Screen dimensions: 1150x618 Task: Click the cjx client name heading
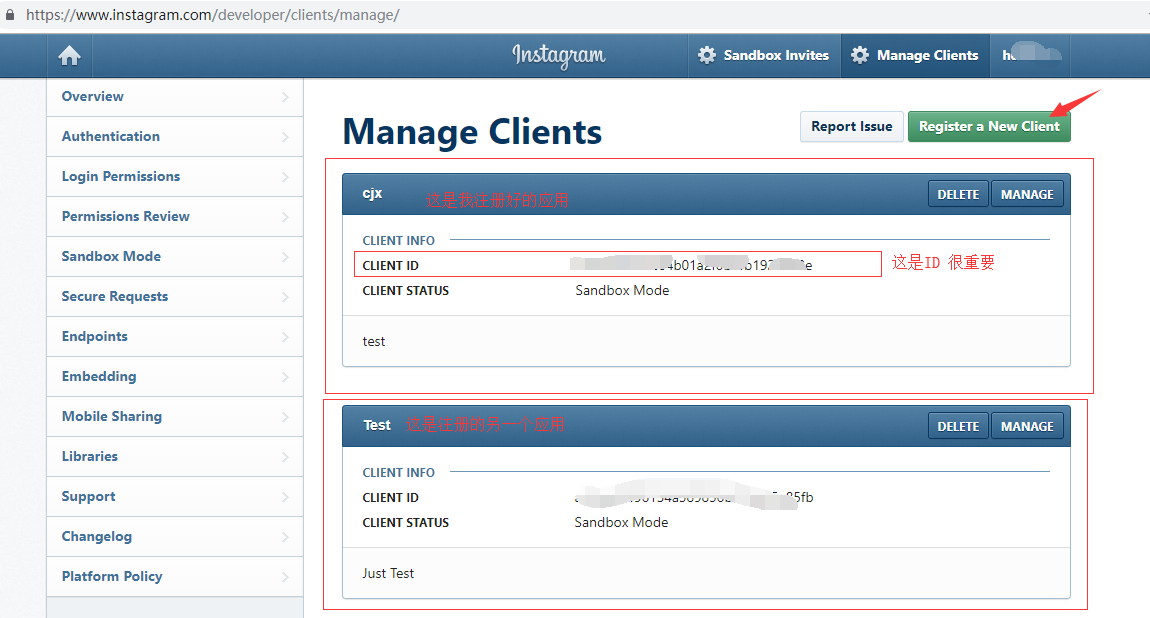(x=373, y=194)
